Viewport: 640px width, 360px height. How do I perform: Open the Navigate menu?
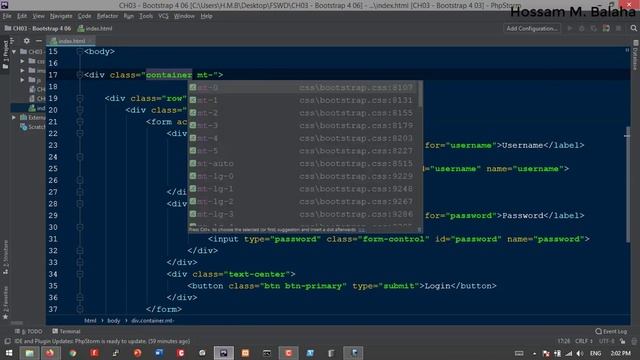[x=61, y=16]
